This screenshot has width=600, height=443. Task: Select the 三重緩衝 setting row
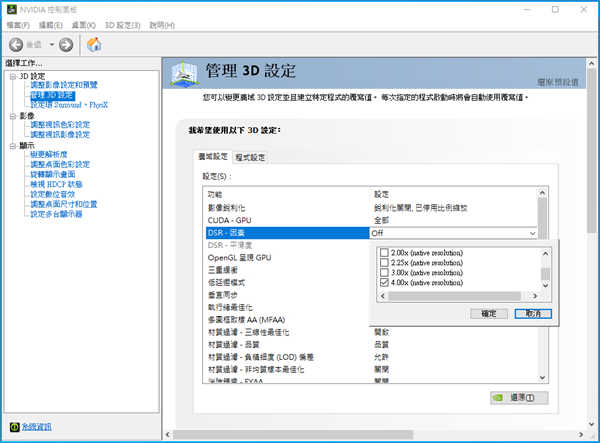(287, 270)
